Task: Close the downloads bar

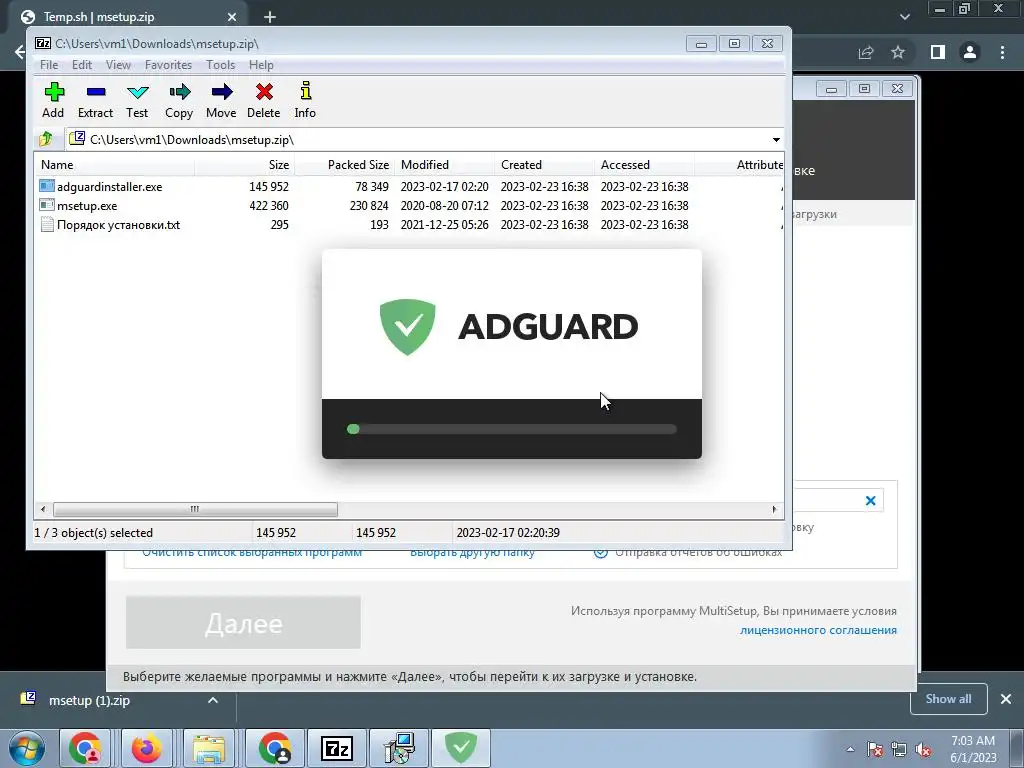Action: click(x=1006, y=699)
